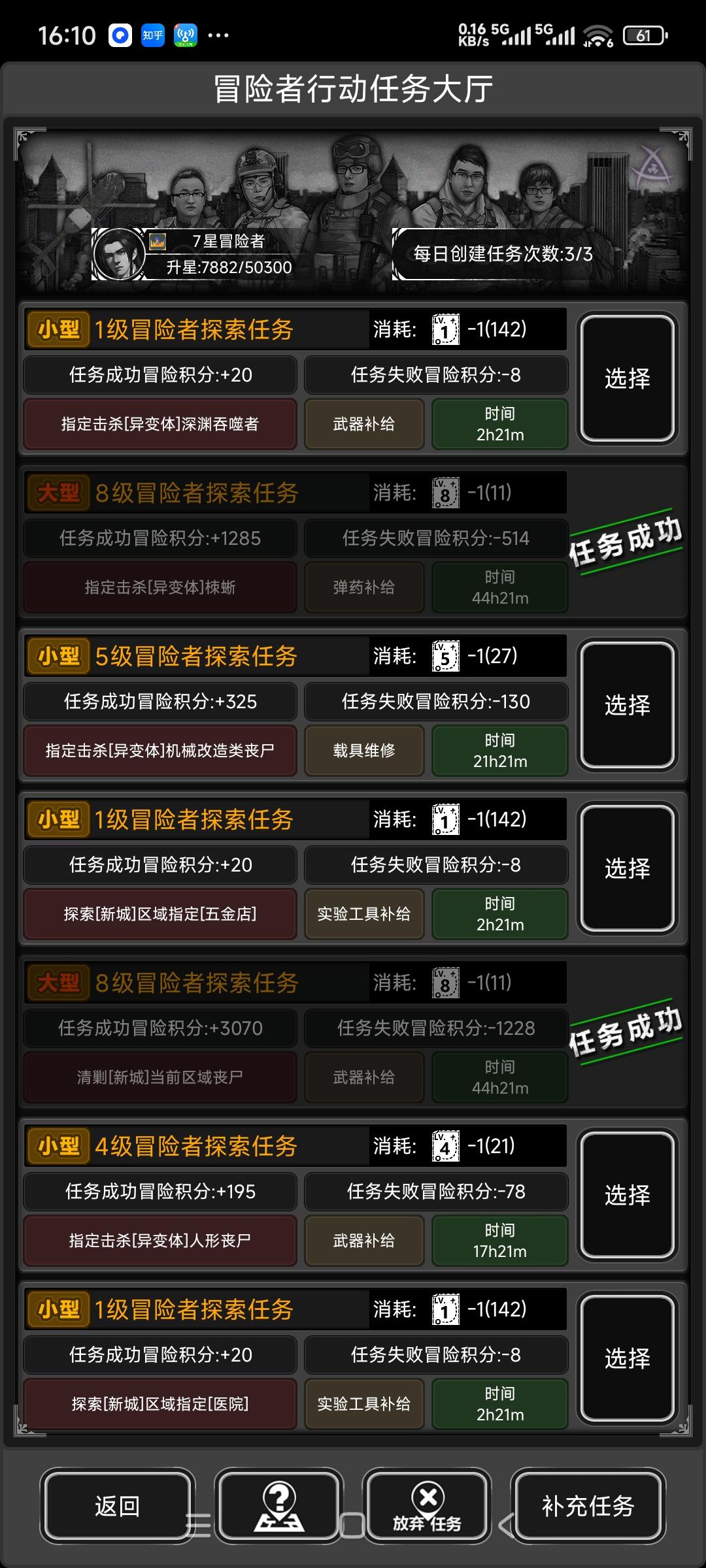Tap the abandon task X icon button

(x=428, y=1506)
